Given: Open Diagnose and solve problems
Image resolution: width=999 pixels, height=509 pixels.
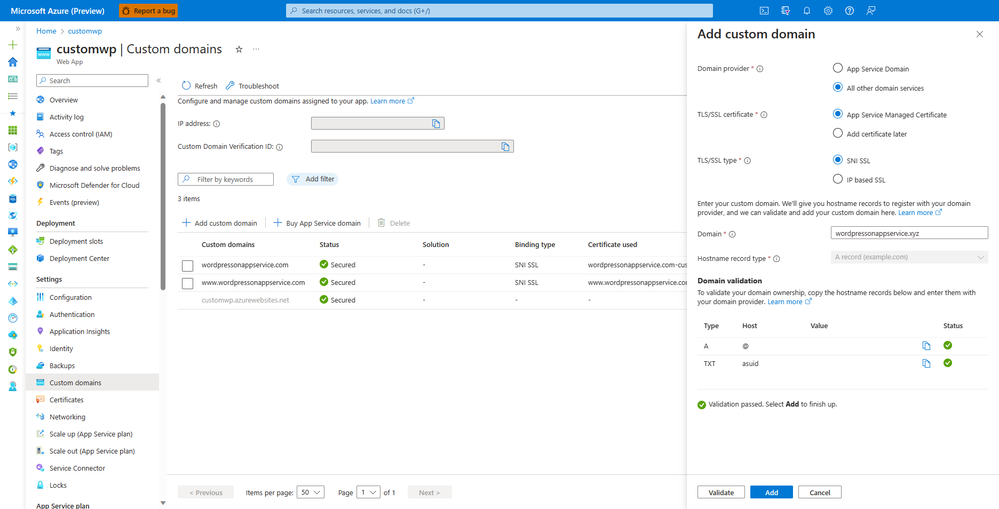Looking at the screenshot, I should [94, 168].
